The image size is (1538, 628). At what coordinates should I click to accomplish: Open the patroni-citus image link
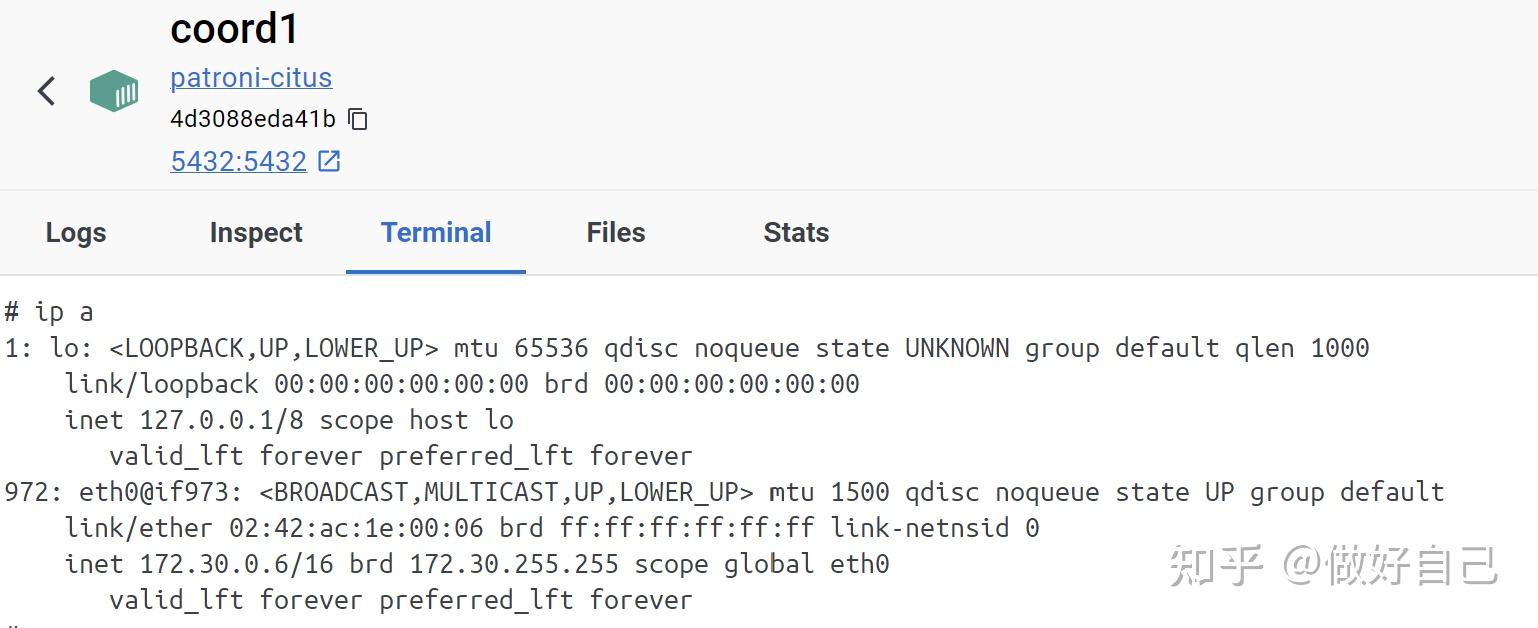coord(251,77)
